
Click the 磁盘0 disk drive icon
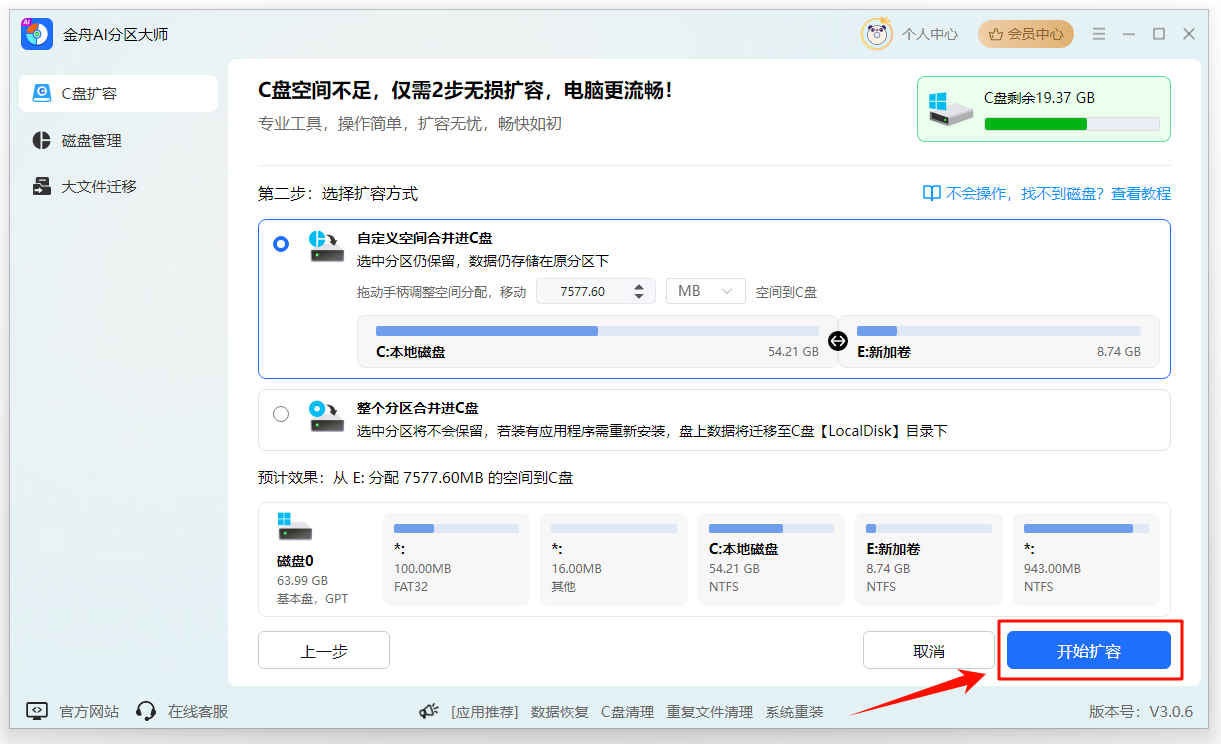[294, 527]
